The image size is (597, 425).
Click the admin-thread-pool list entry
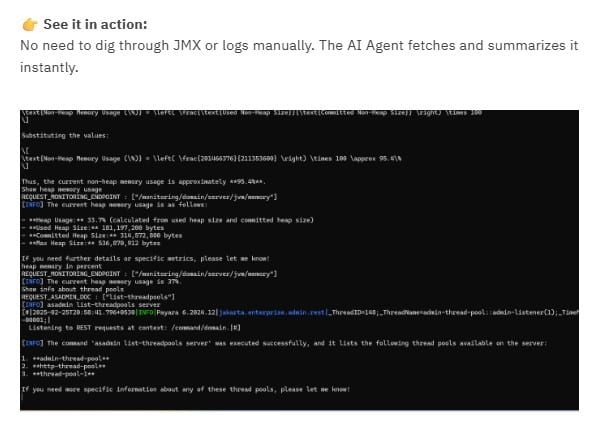65,358
